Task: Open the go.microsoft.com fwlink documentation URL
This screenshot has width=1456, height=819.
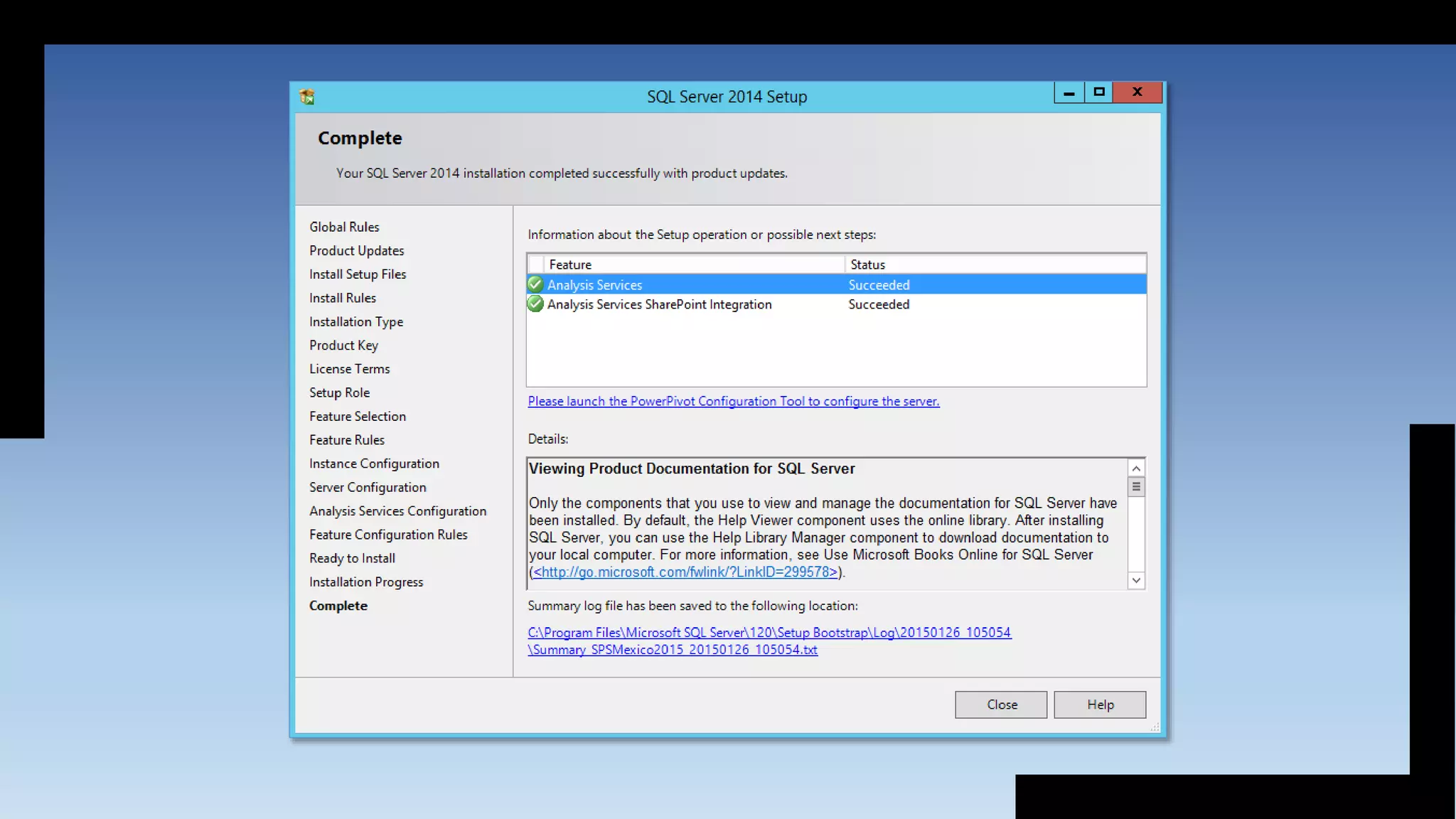Action: click(x=685, y=572)
